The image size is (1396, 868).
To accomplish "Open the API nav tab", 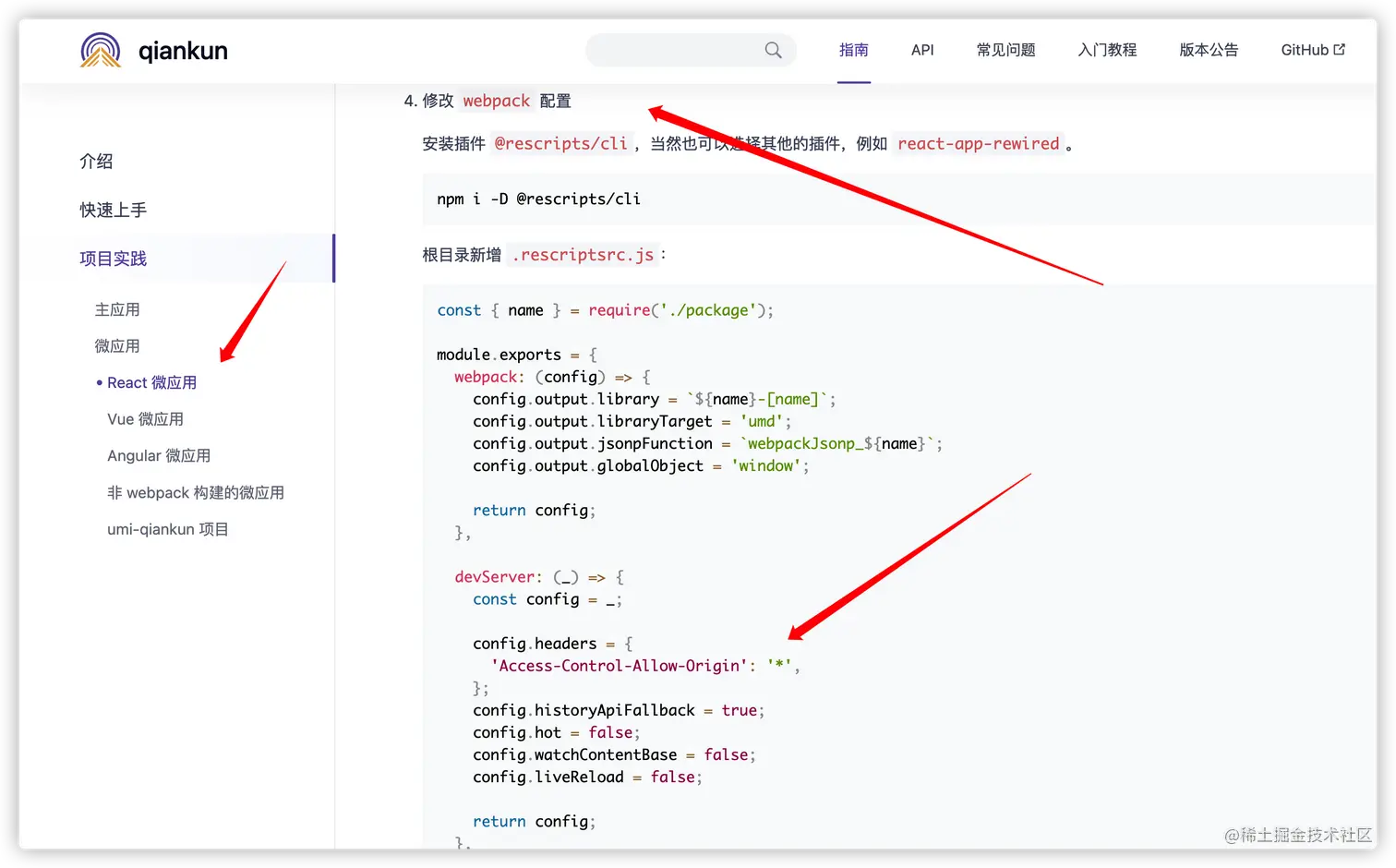I will 922,50.
